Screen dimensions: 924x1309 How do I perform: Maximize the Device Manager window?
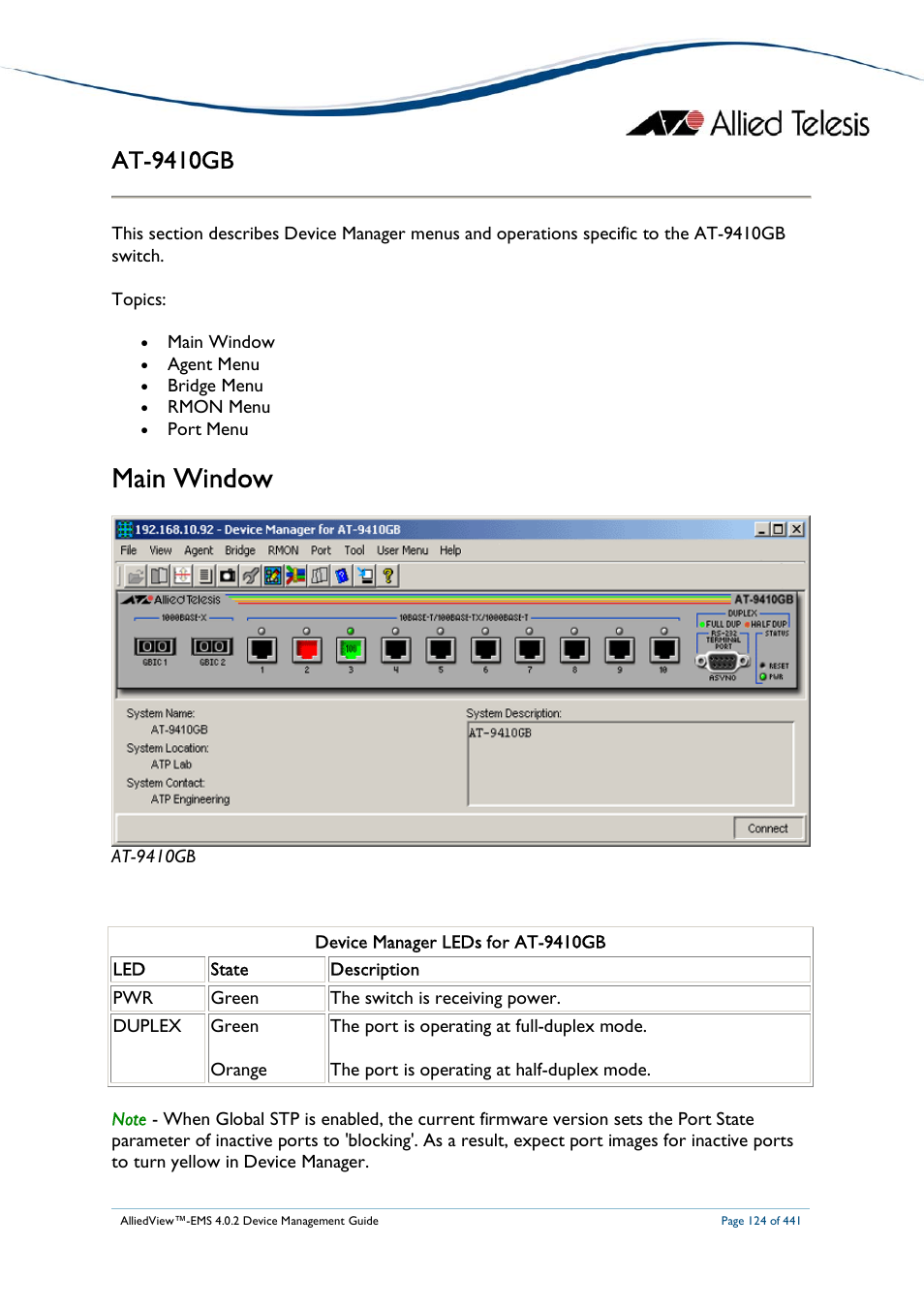tap(779, 529)
